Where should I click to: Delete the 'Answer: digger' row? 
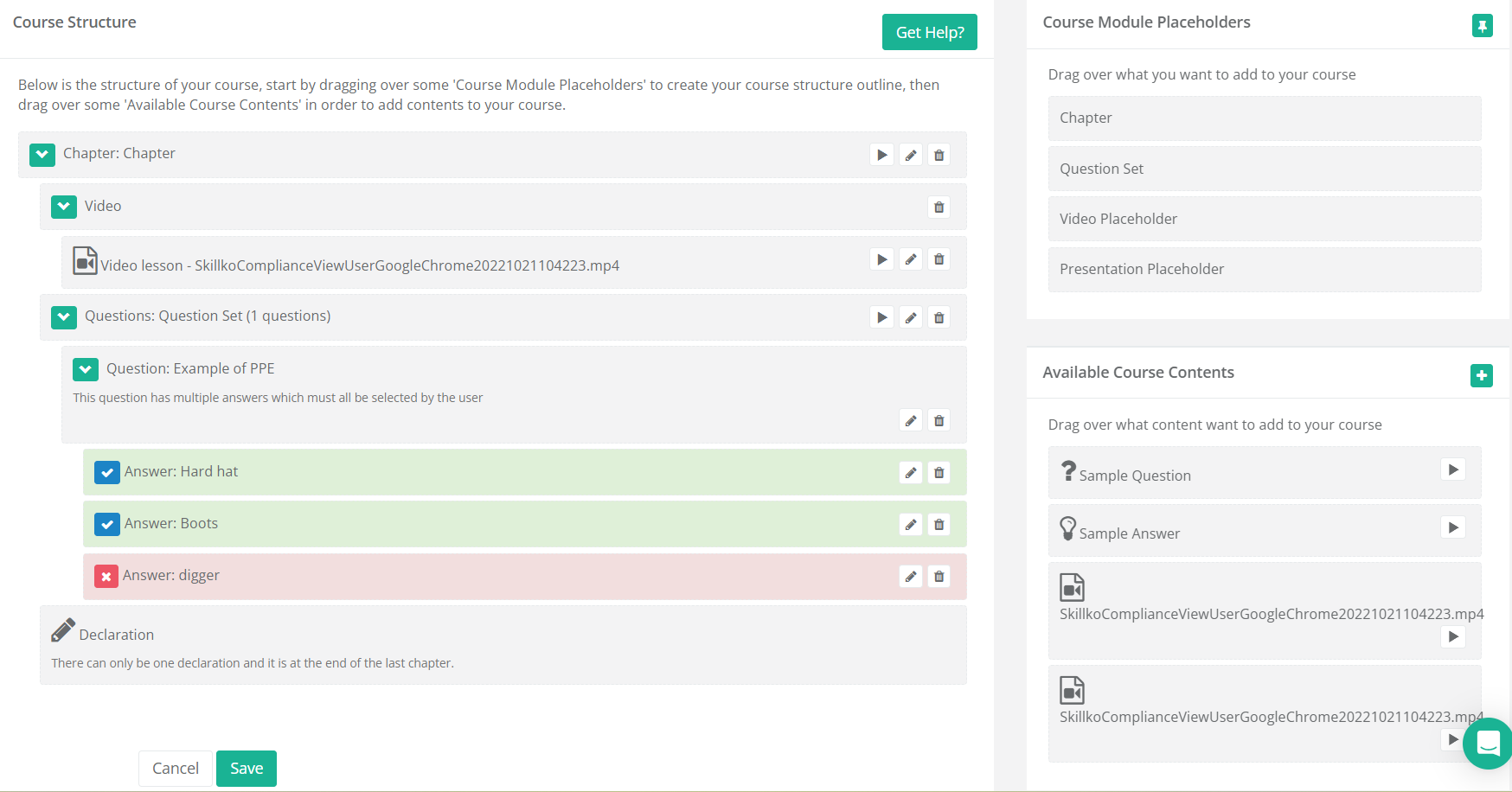[x=939, y=577]
